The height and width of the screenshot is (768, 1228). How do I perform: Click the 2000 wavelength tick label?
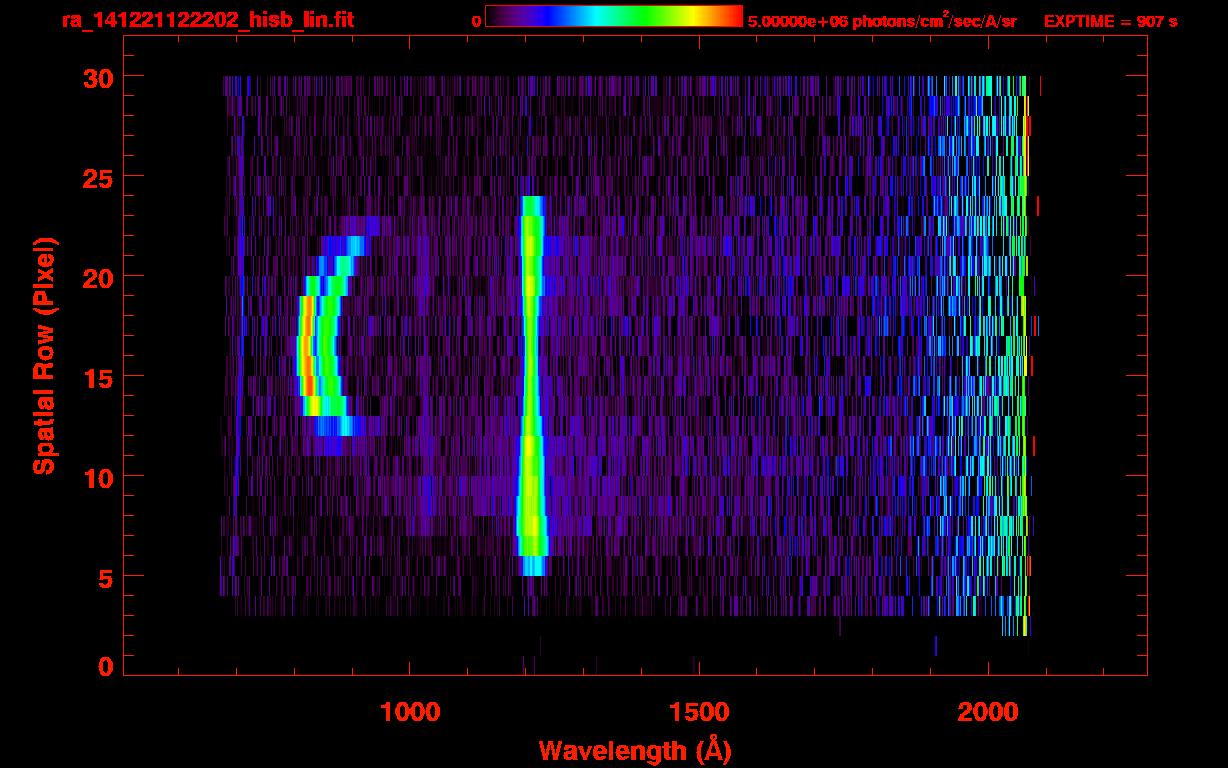[x=989, y=712]
